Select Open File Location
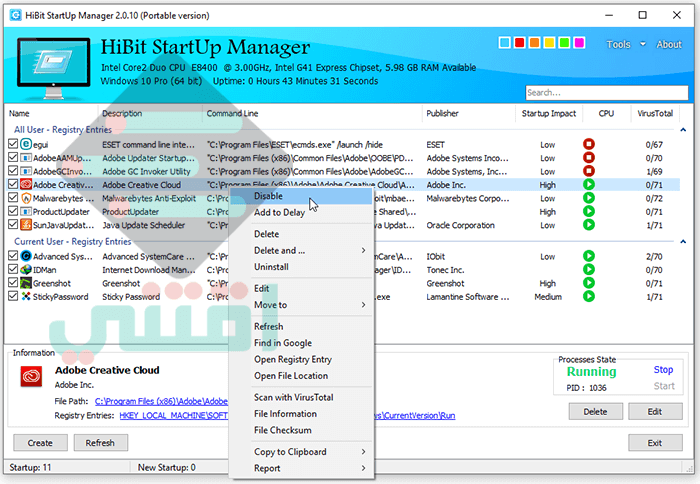Image resolution: width=700 pixels, height=484 pixels. (301, 376)
